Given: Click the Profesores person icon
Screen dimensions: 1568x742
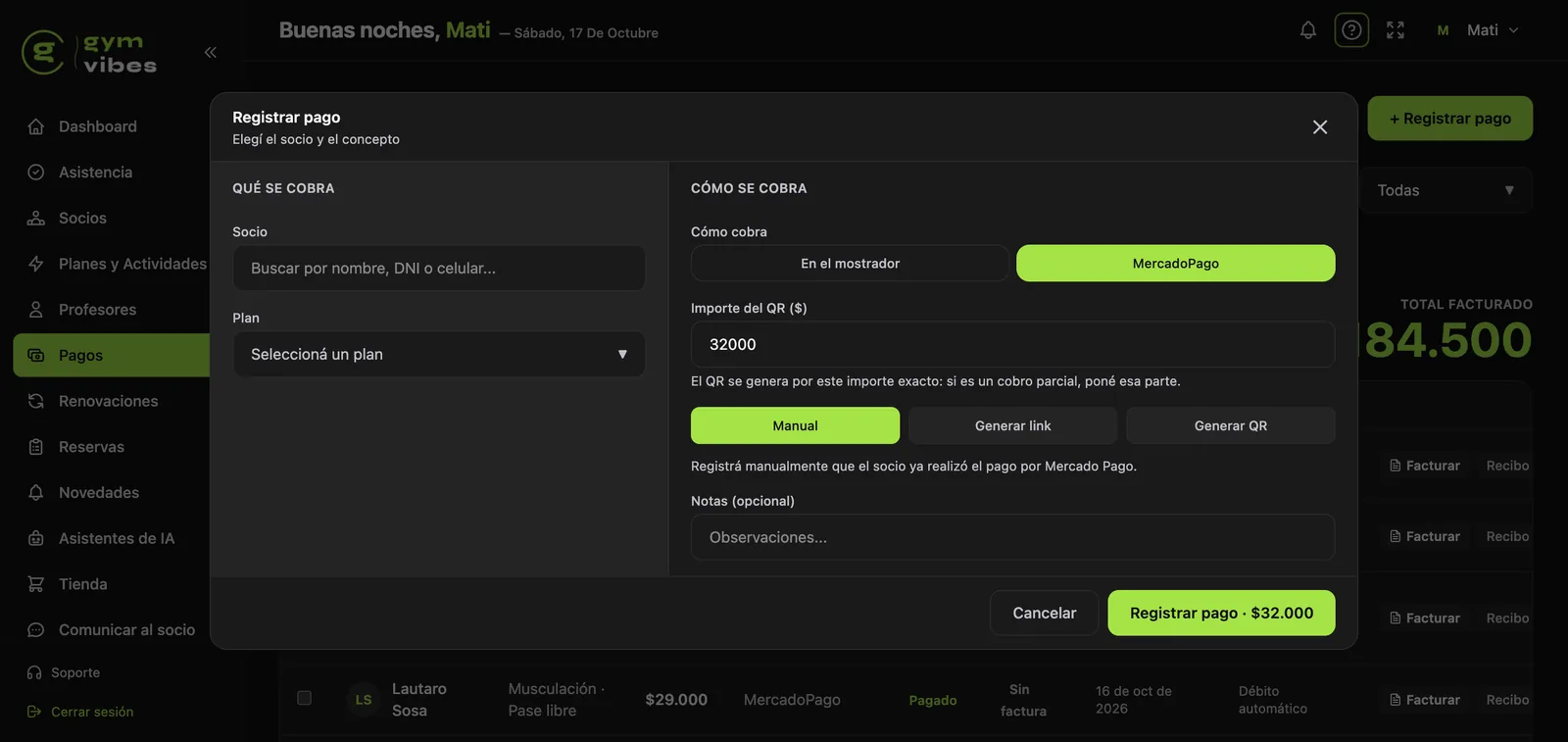Looking at the screenshot, I should (36, 310).
